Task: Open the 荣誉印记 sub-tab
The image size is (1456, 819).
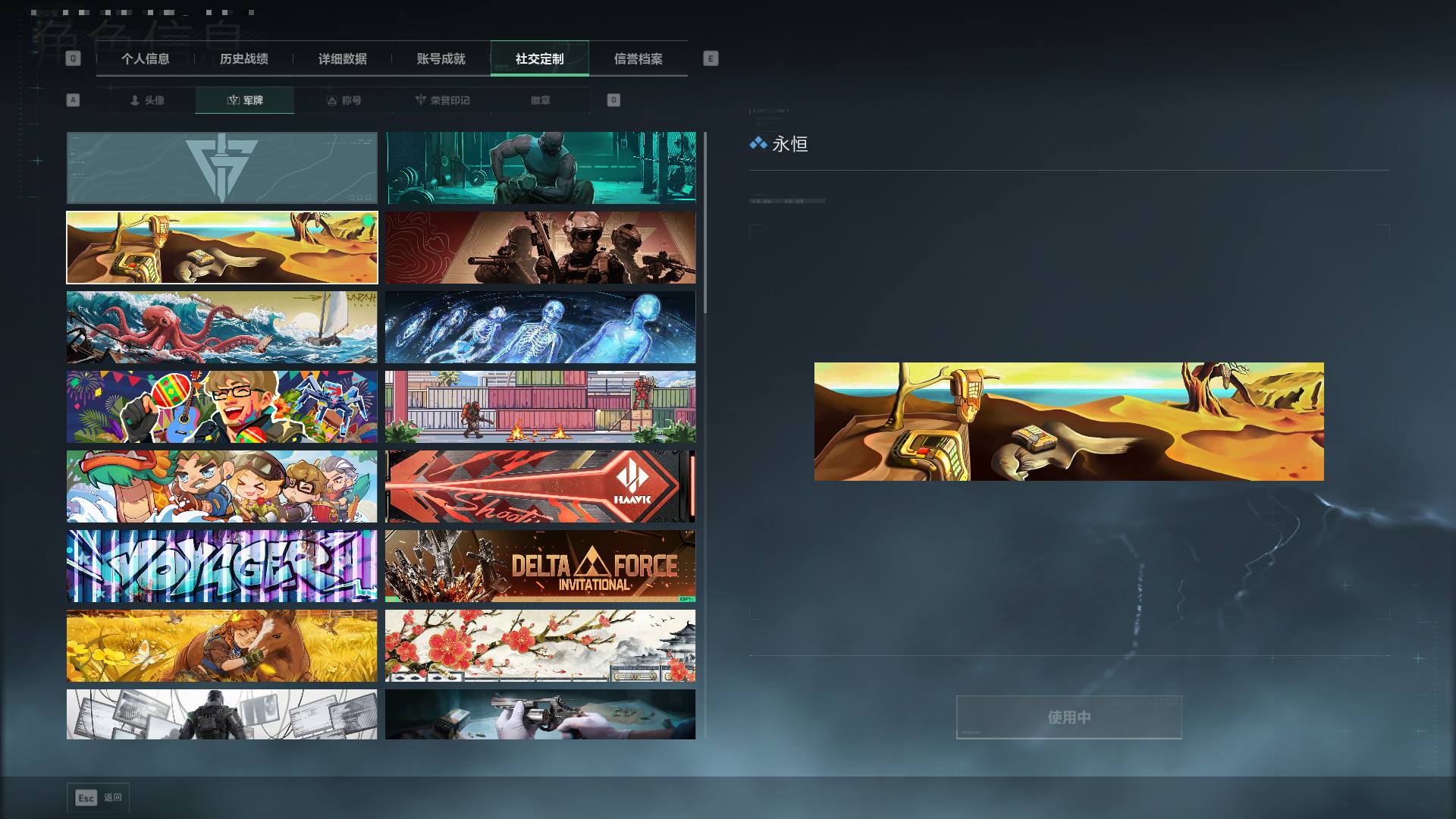Action: click(442, 100)
